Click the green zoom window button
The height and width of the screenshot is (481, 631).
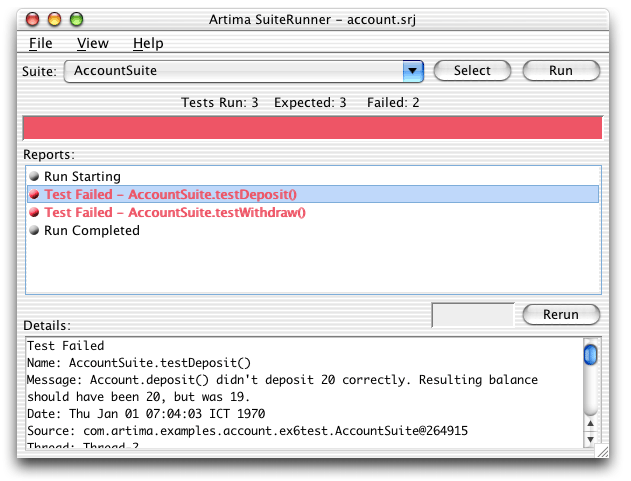[x=76, y=19]
